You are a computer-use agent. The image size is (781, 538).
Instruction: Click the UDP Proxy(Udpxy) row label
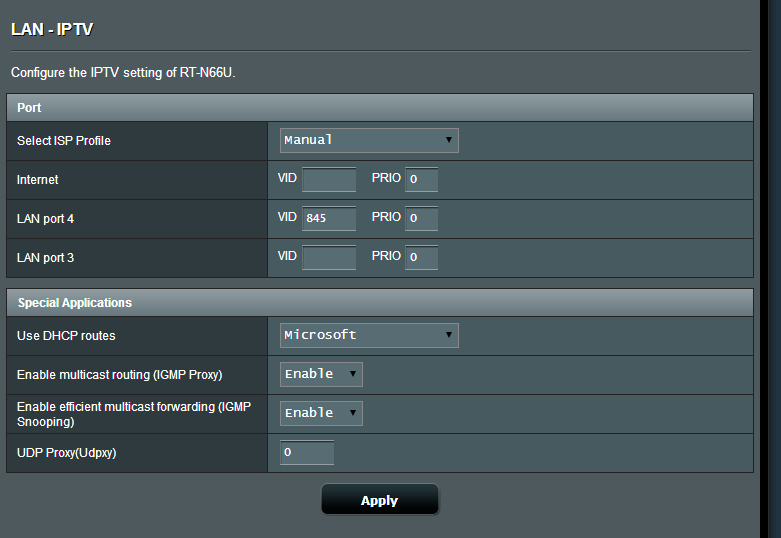pyautogui.click(x=66, y=454)
